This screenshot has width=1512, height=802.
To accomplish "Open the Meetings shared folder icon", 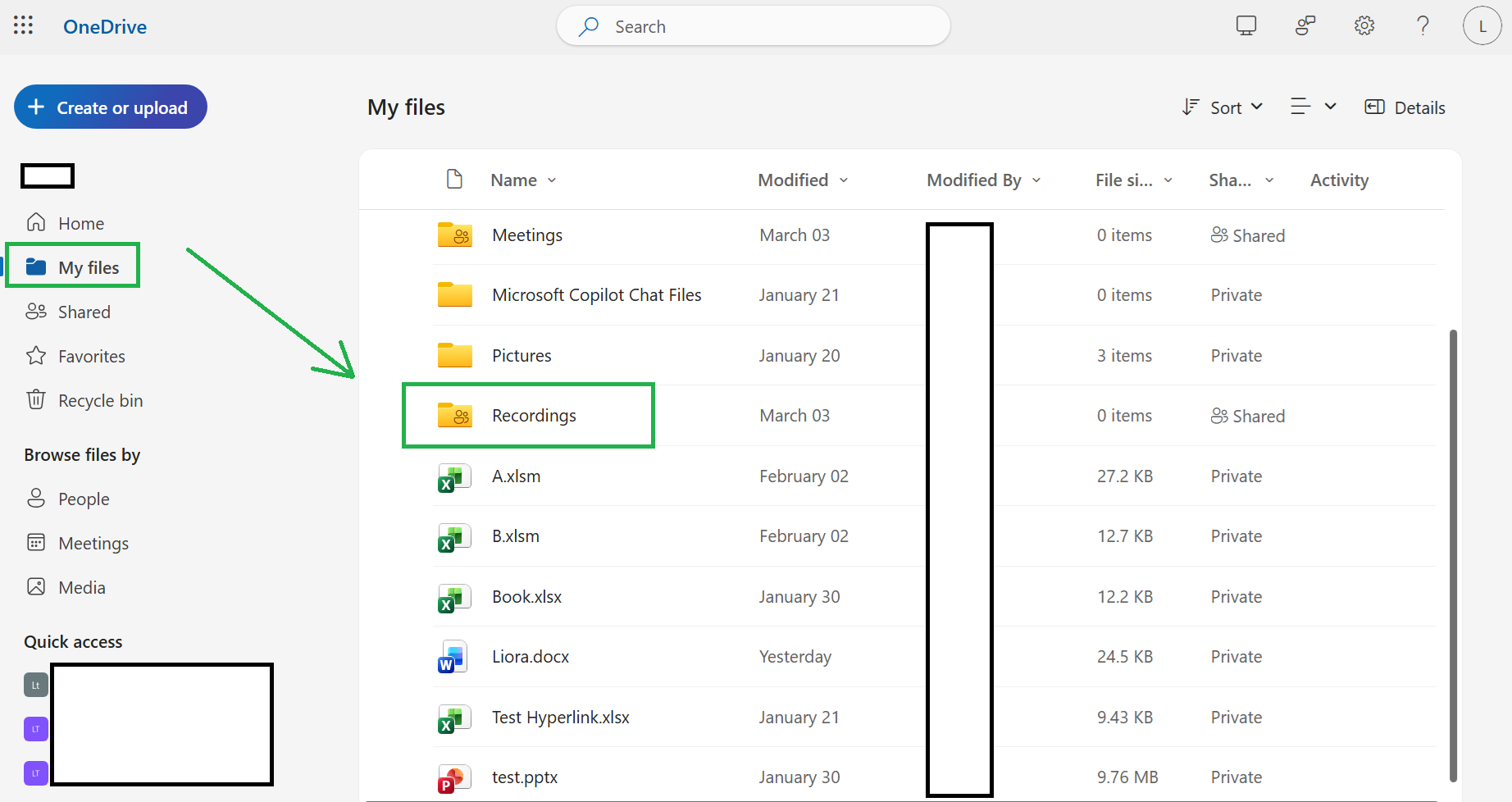I will 455,235.
